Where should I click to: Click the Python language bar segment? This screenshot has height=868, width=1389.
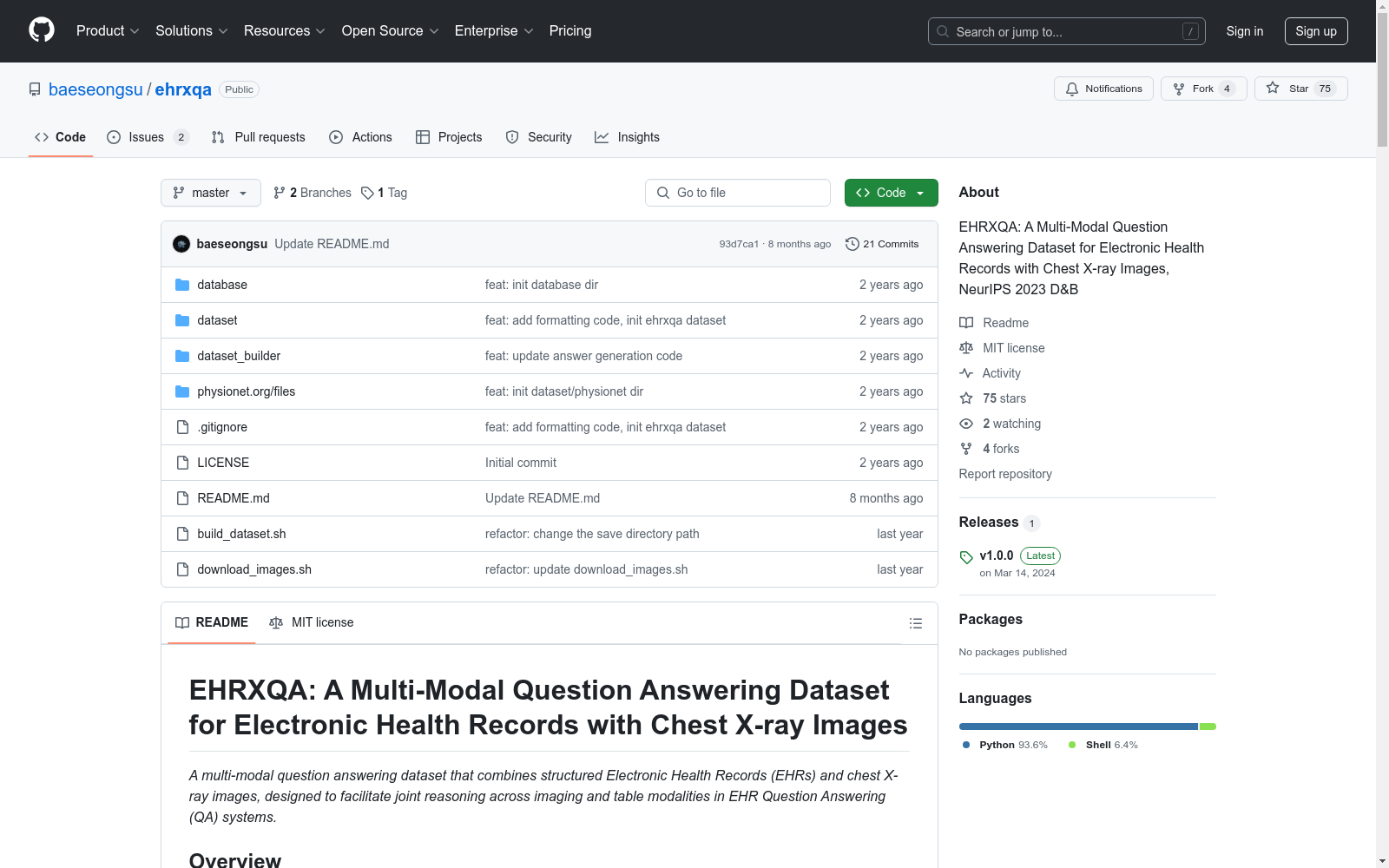click(1078, 727)
